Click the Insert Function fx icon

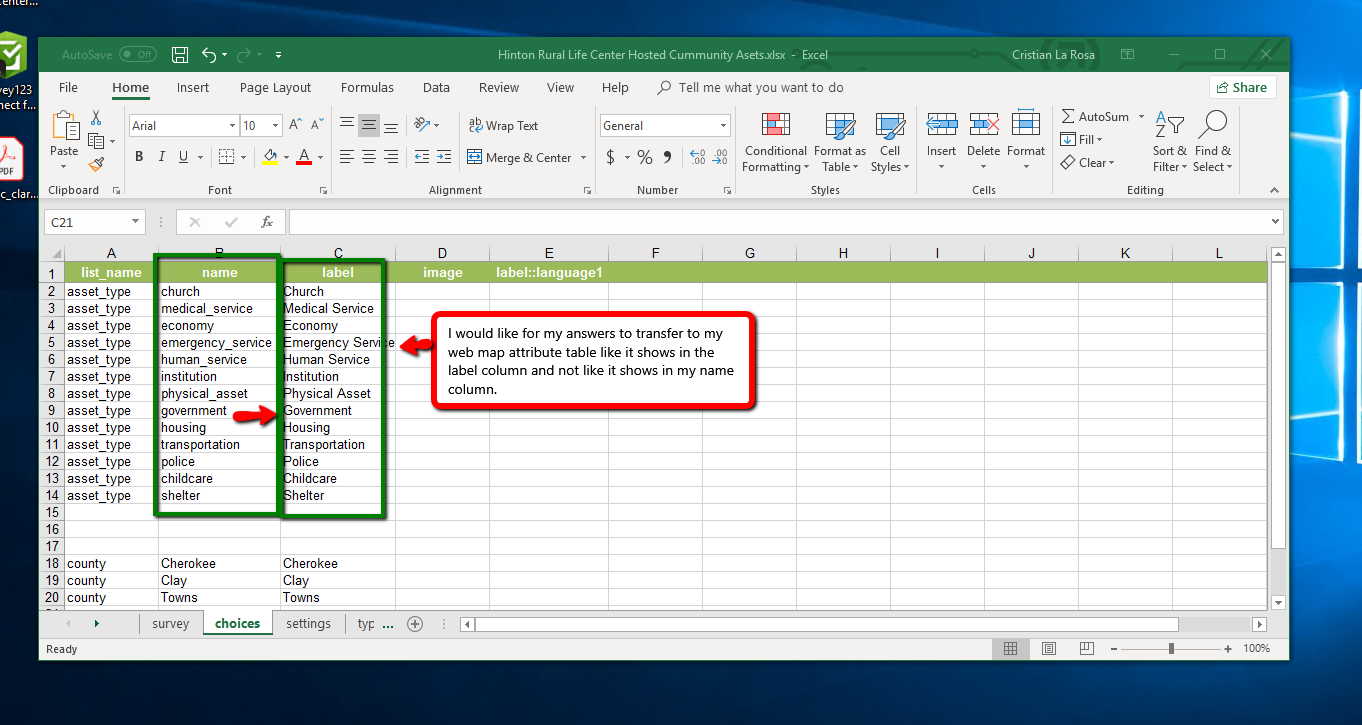[267, 222]
